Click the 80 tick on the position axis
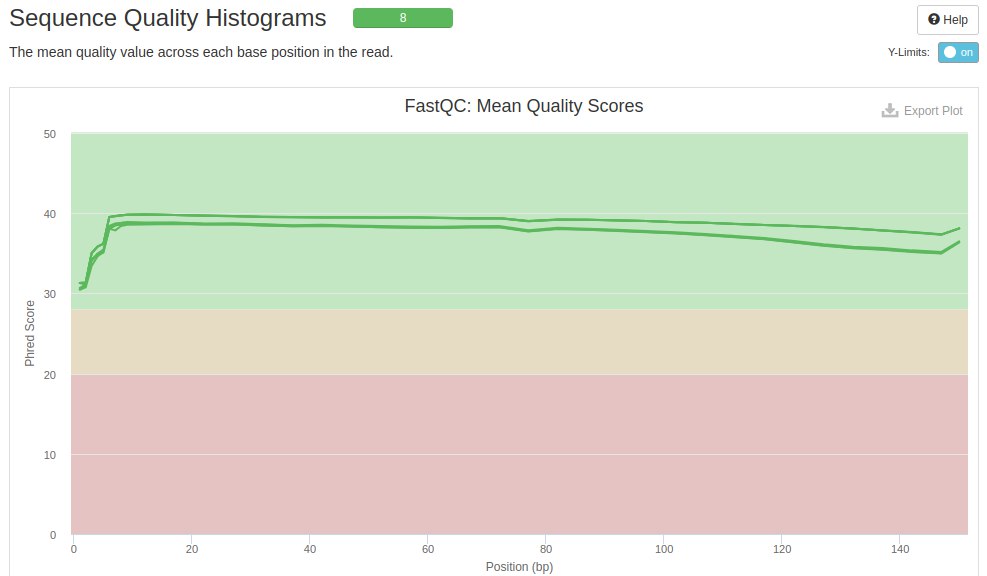 pos(545,549)
